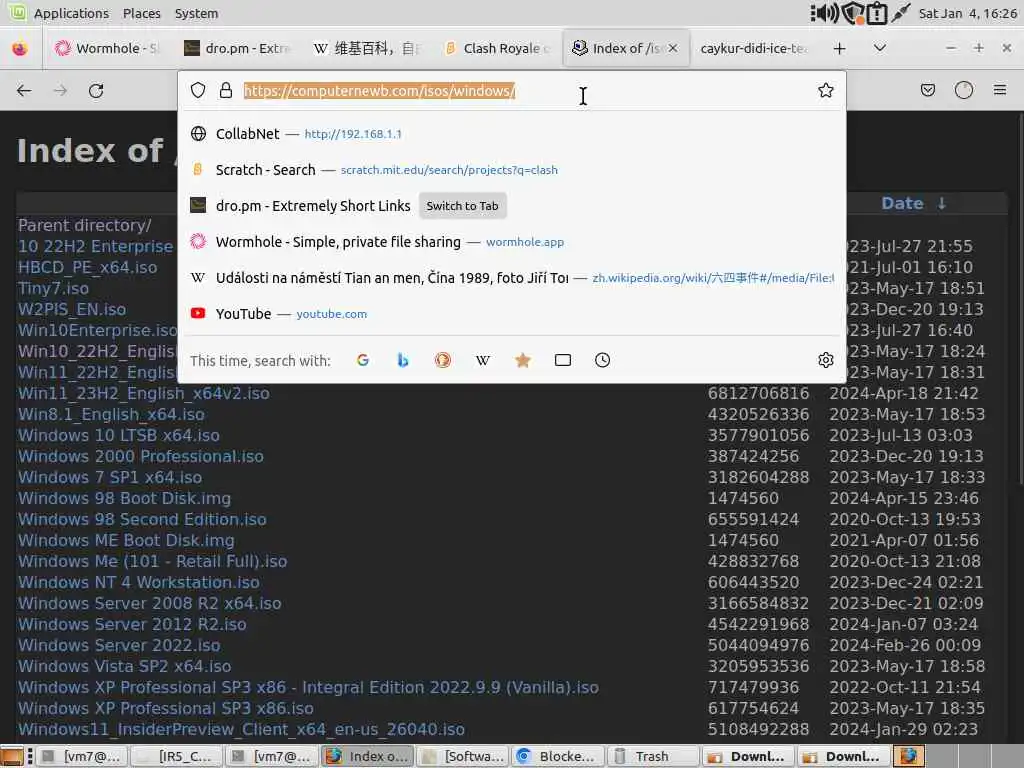
Task: Expand the list all tabs chevron
Action: tap(880, 48)
